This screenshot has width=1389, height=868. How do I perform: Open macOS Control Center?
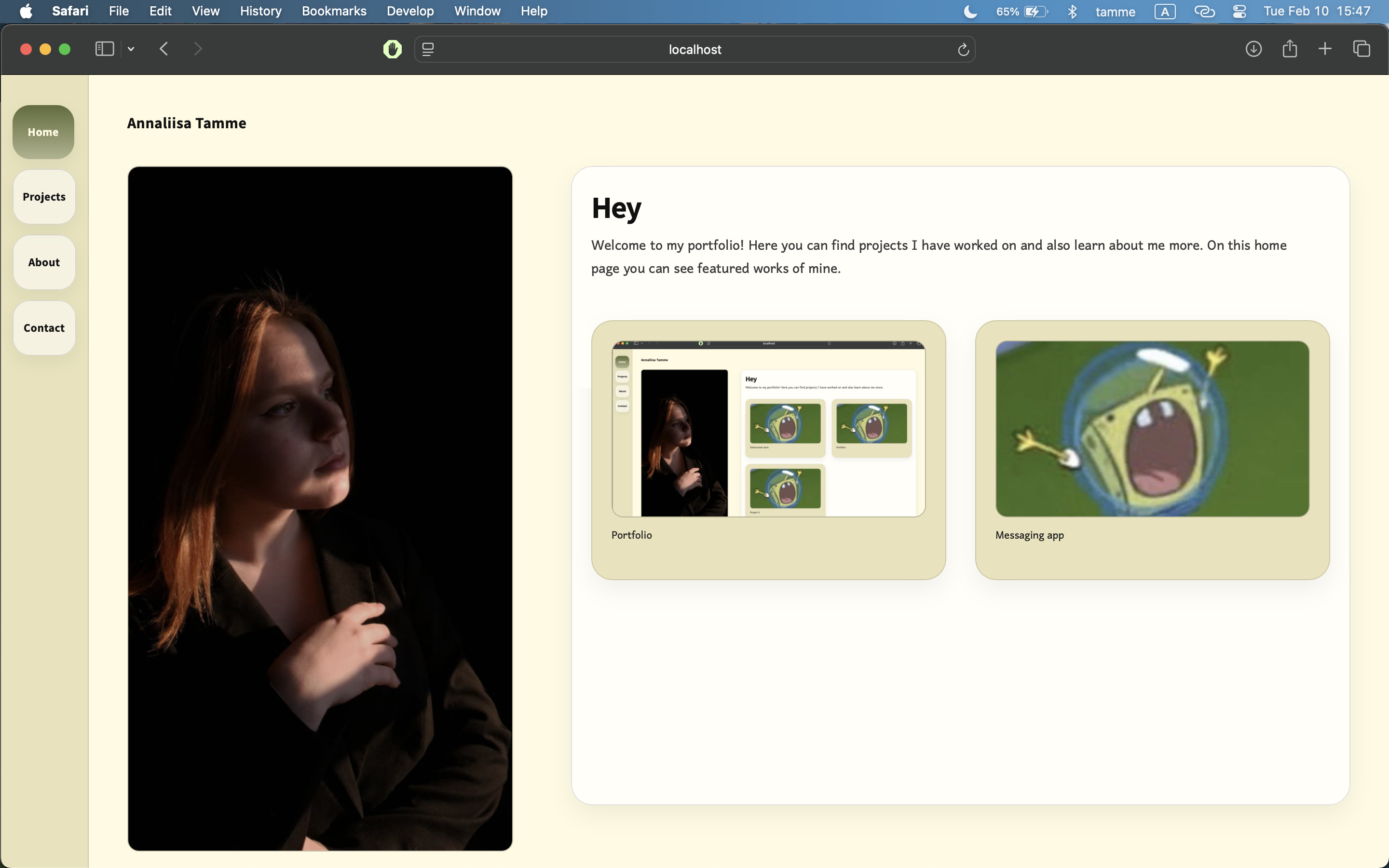pos(1240,11)
